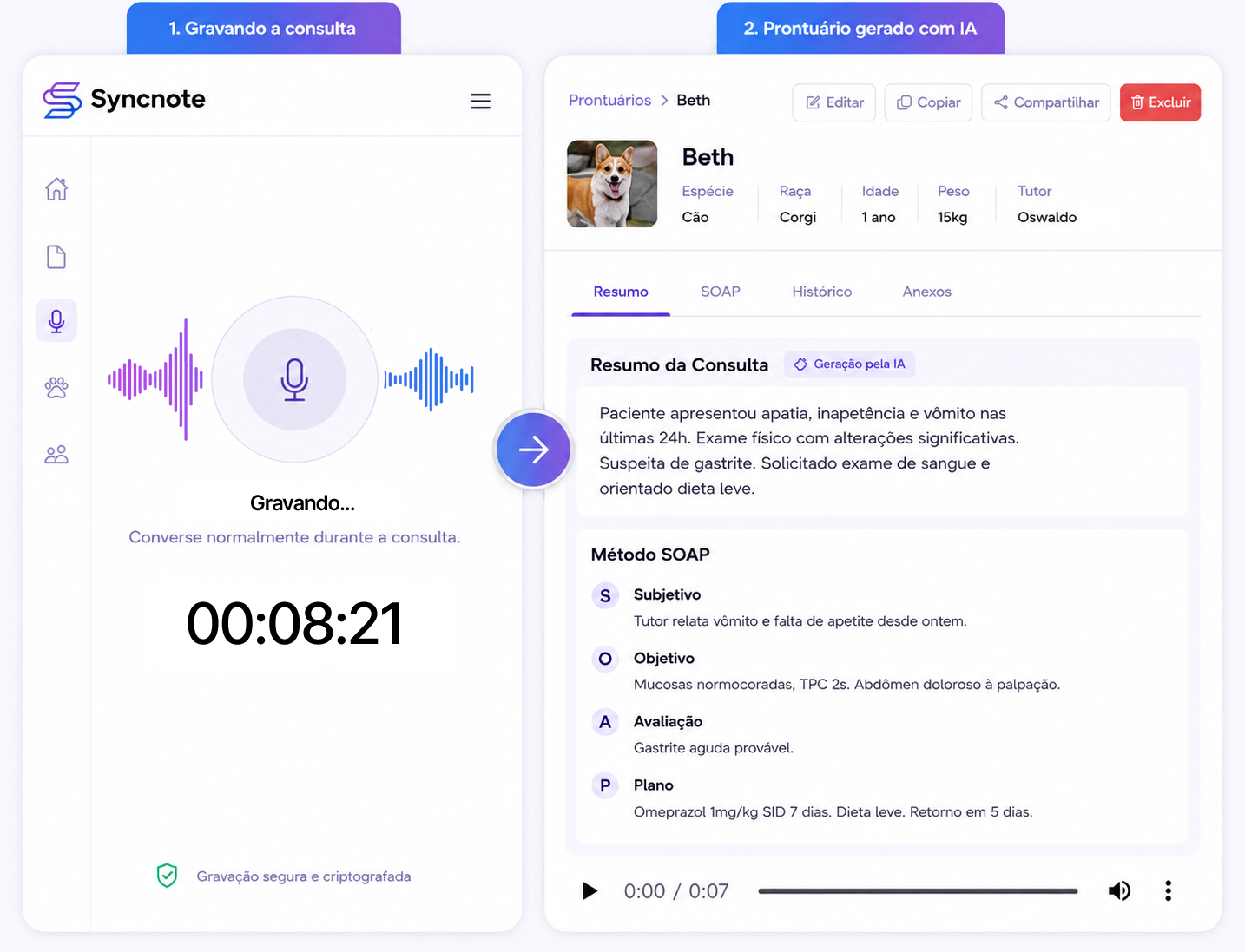
Task: Click the Geração pela IA badge
Action: pyautogui.click(x=849, y=364)
